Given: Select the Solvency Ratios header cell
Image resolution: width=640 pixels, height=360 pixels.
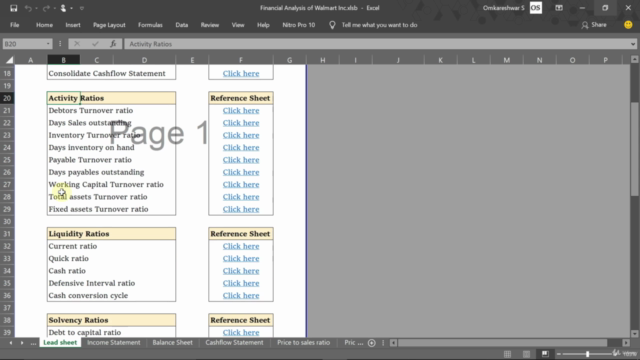Looking at the screenshot, I should pyautogui.click(x=111, y=320).
